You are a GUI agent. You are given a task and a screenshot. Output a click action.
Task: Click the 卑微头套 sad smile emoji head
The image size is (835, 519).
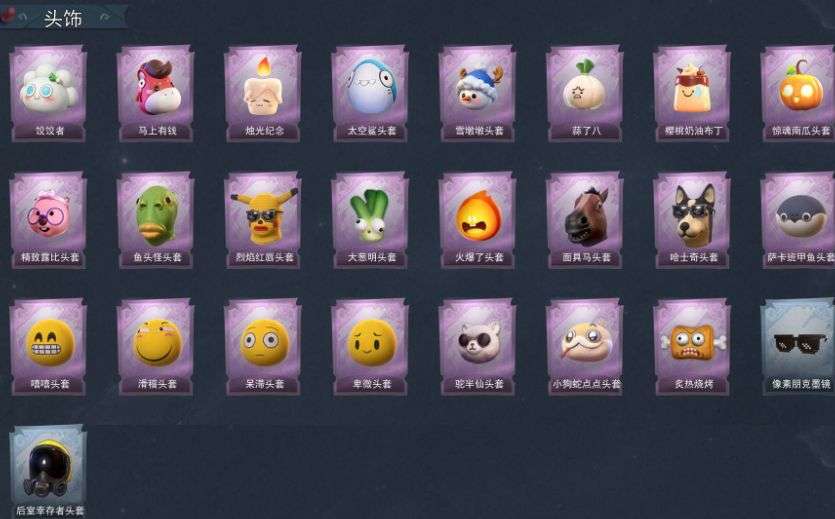[370, 347]
